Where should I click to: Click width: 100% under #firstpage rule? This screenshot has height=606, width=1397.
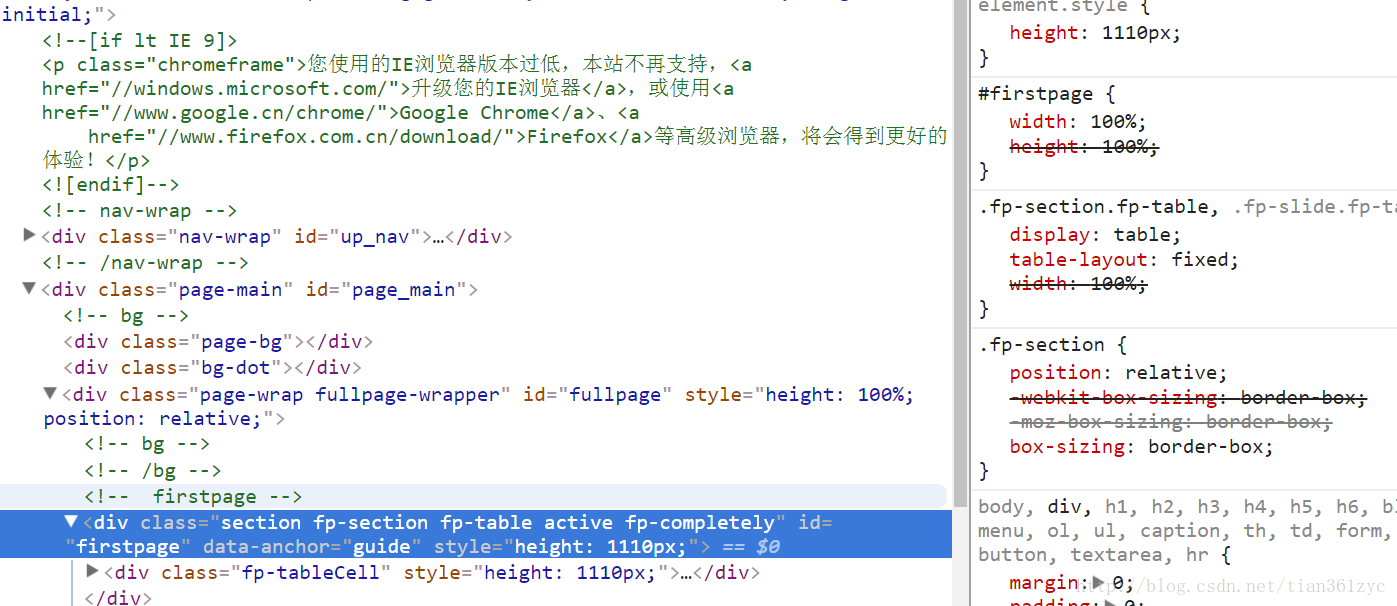[1078, 122]
